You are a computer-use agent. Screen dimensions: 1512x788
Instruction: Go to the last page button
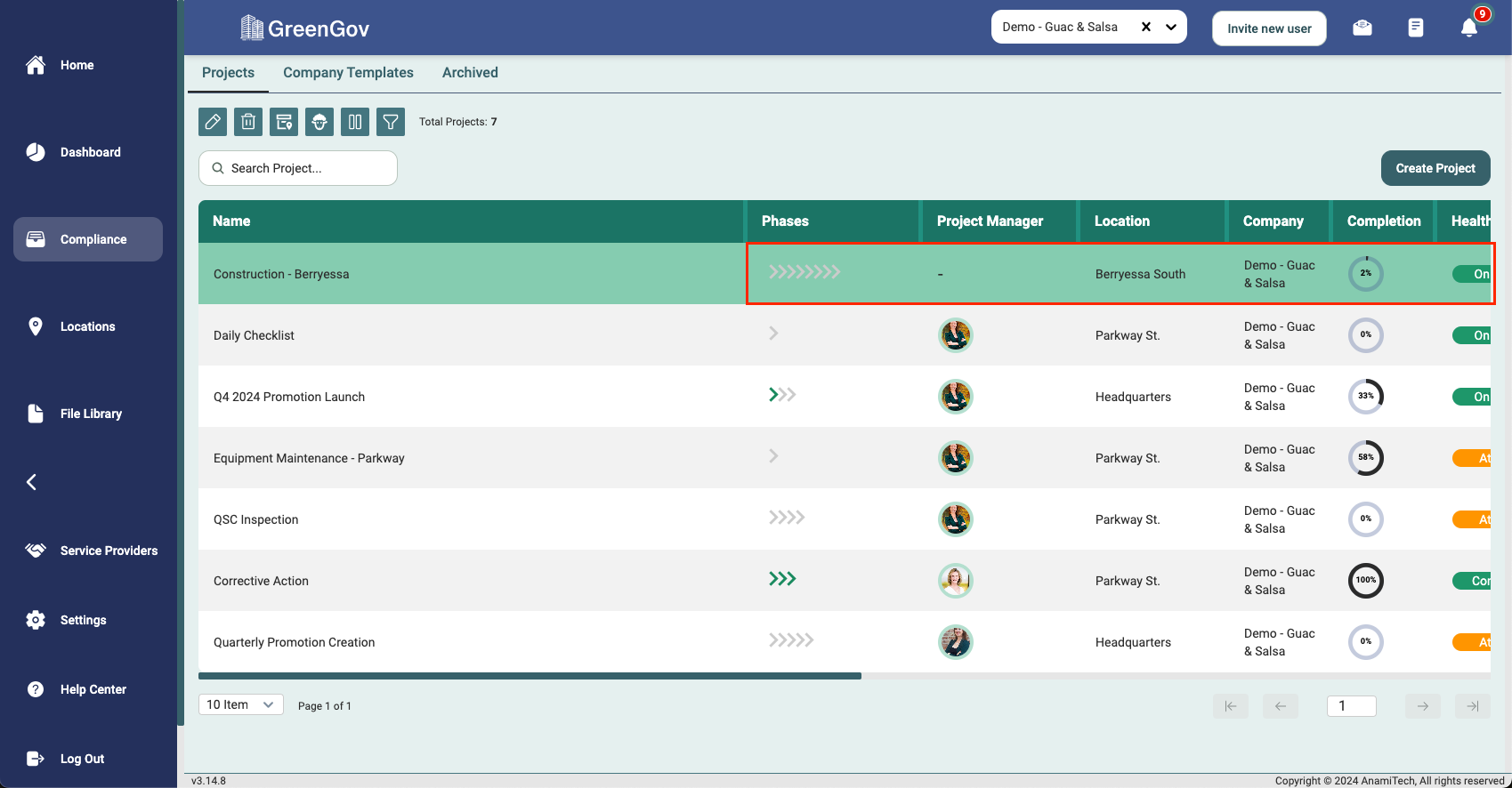pos(1473,706)
